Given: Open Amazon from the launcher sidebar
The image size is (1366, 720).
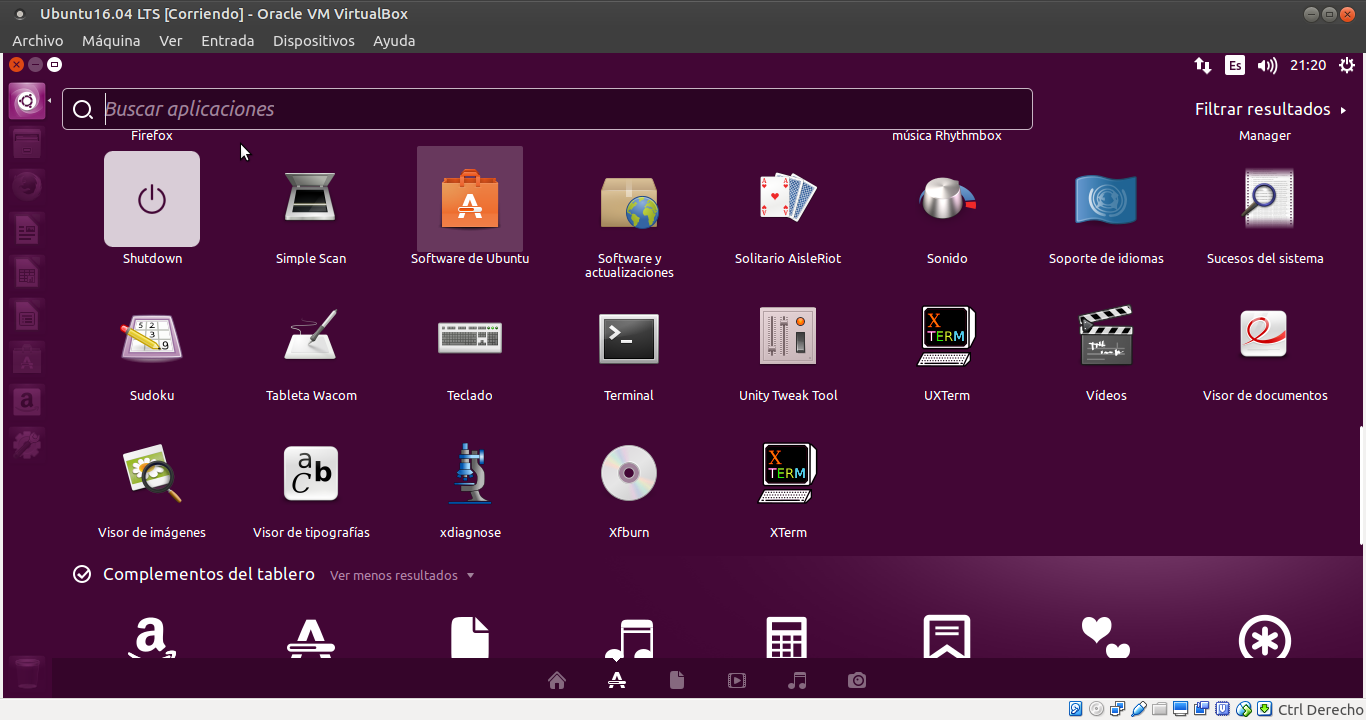Looking at the screenshot, I should pos(27,402).
